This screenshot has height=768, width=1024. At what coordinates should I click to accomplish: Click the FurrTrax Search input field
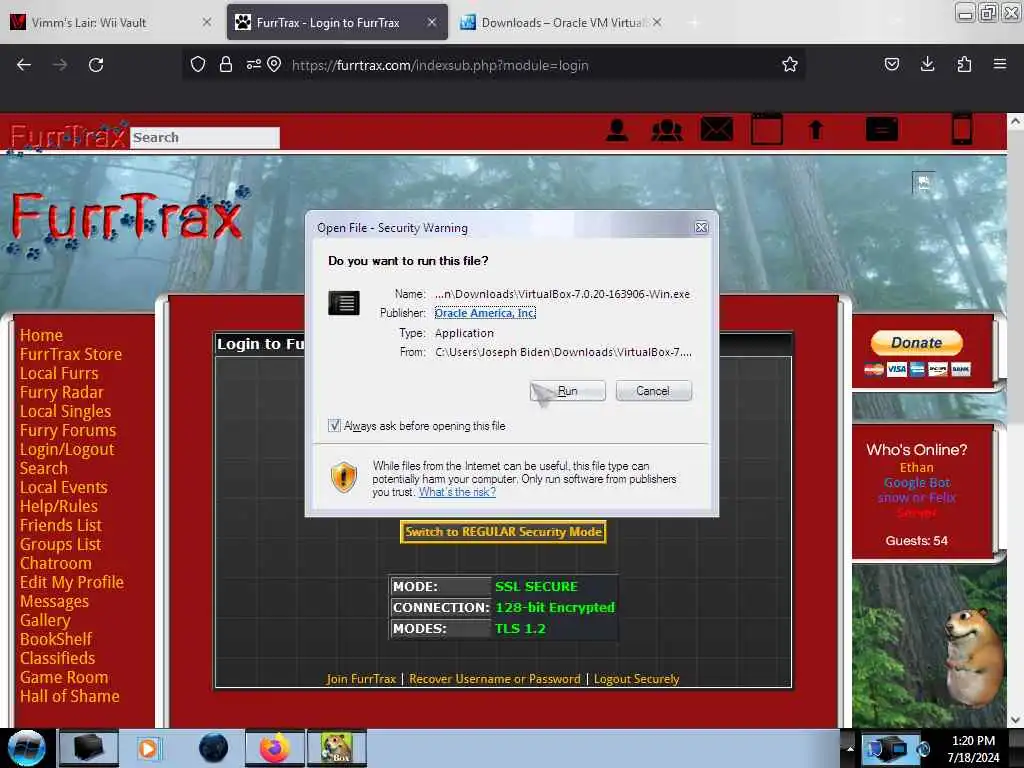[x=205, y=137]
